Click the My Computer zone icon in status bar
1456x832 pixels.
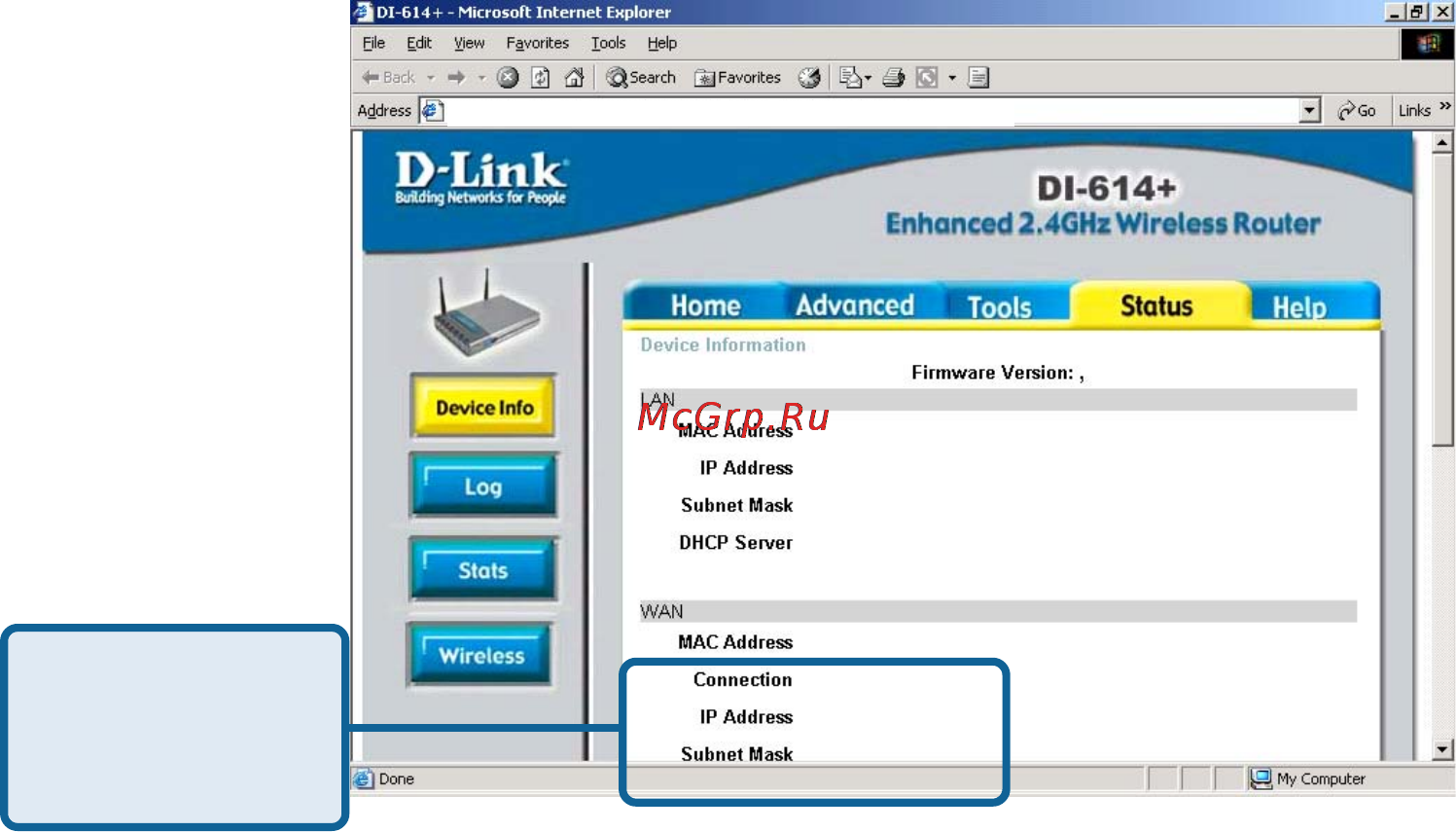(1261, 778)
